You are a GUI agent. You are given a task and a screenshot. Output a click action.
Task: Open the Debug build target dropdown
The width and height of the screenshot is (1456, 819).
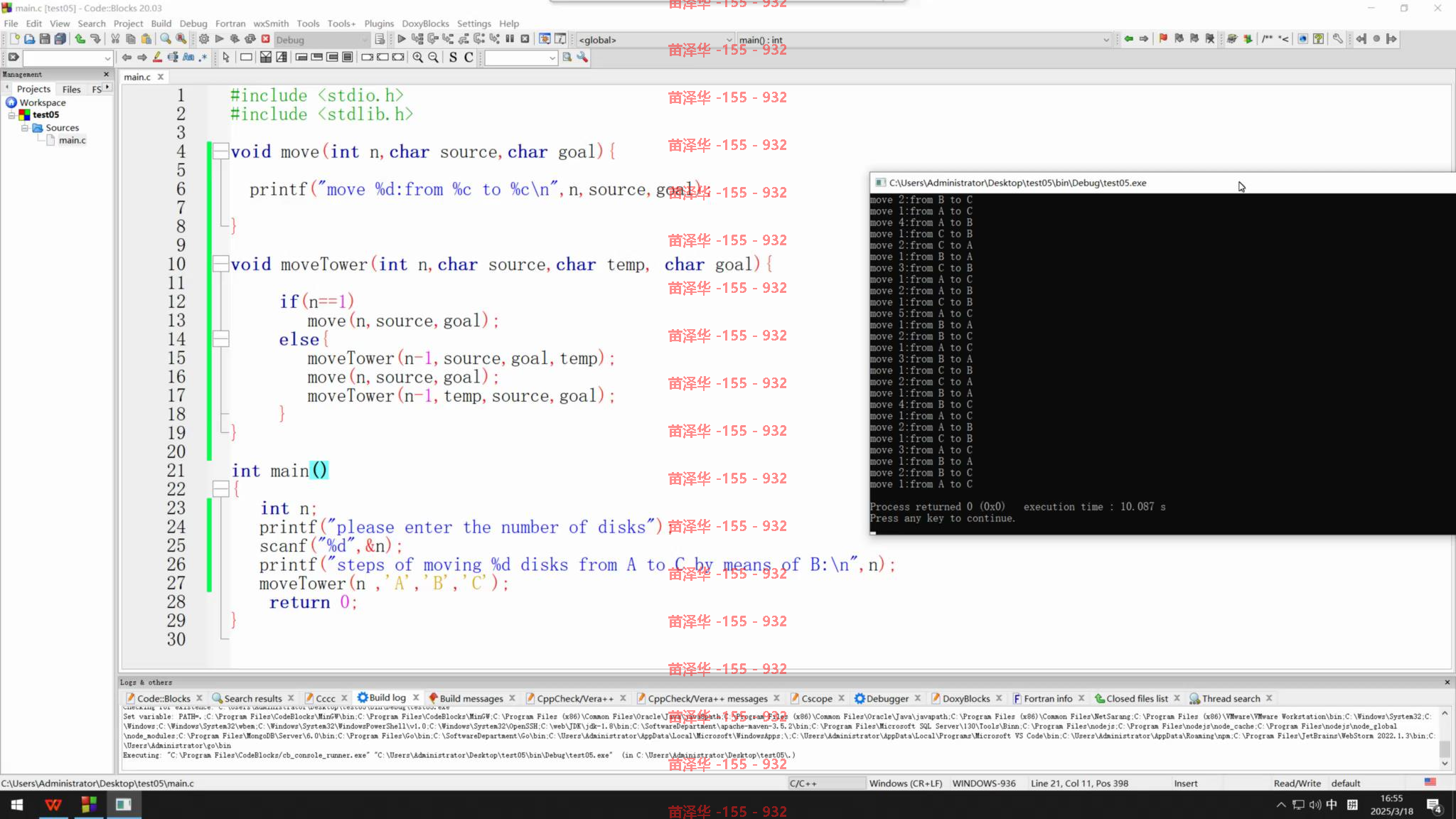(322, 40)
